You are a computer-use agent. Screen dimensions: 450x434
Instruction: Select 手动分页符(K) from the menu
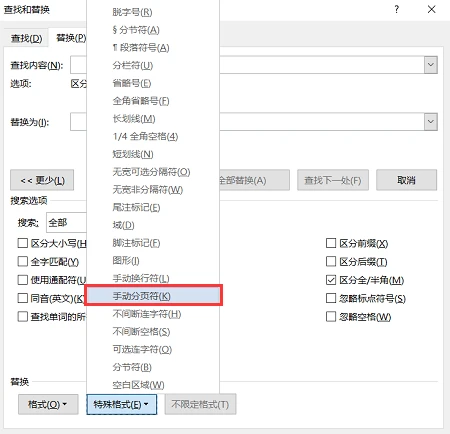pos(153,296)
